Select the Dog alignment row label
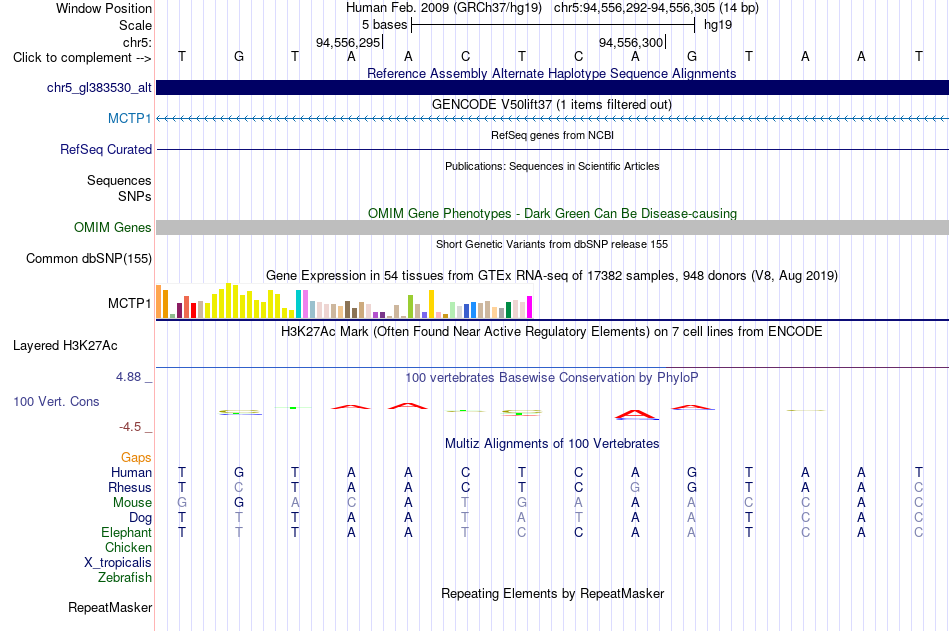Screen dimensions: 950x631 pyautogui.click(x=140, y=517)
